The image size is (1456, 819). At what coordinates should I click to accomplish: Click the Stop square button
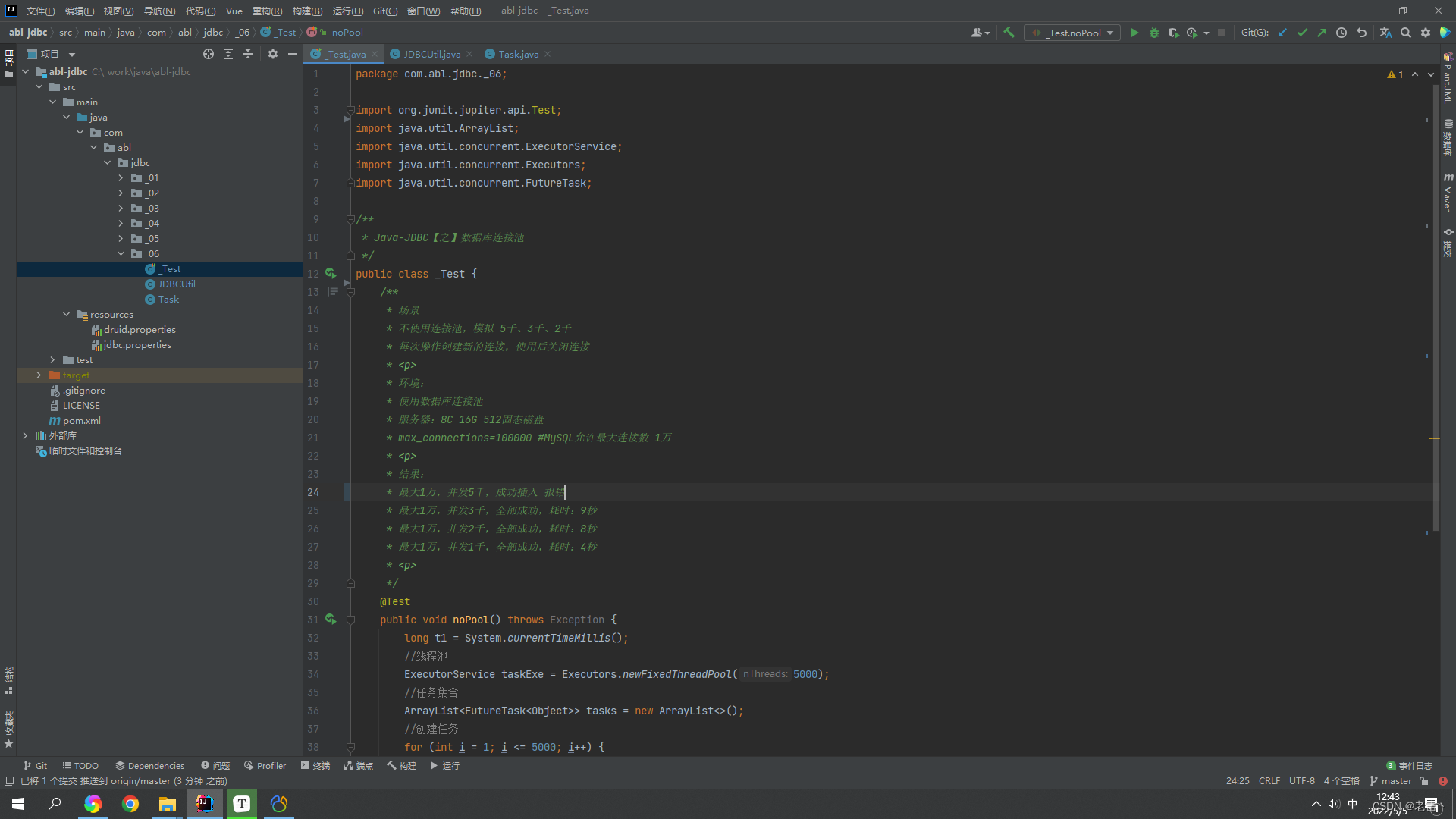[1222, 33]
